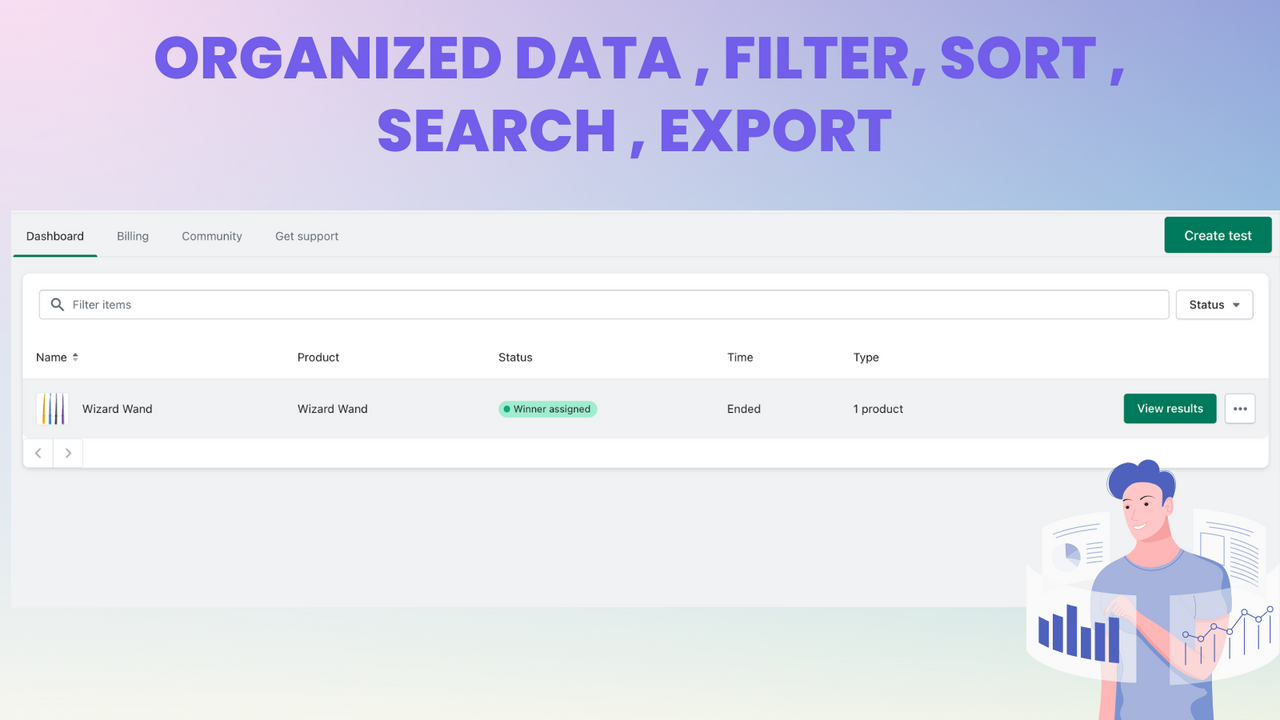Switch to the Billing tab
Screen dimensions: 1280x720
point(132,236)
